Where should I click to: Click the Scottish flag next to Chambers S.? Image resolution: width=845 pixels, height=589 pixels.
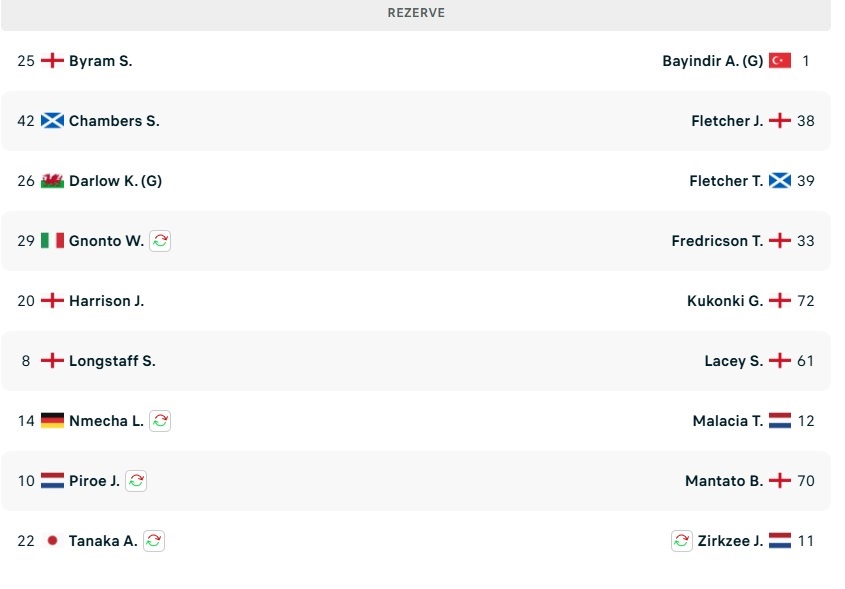[x=52, y=121]
